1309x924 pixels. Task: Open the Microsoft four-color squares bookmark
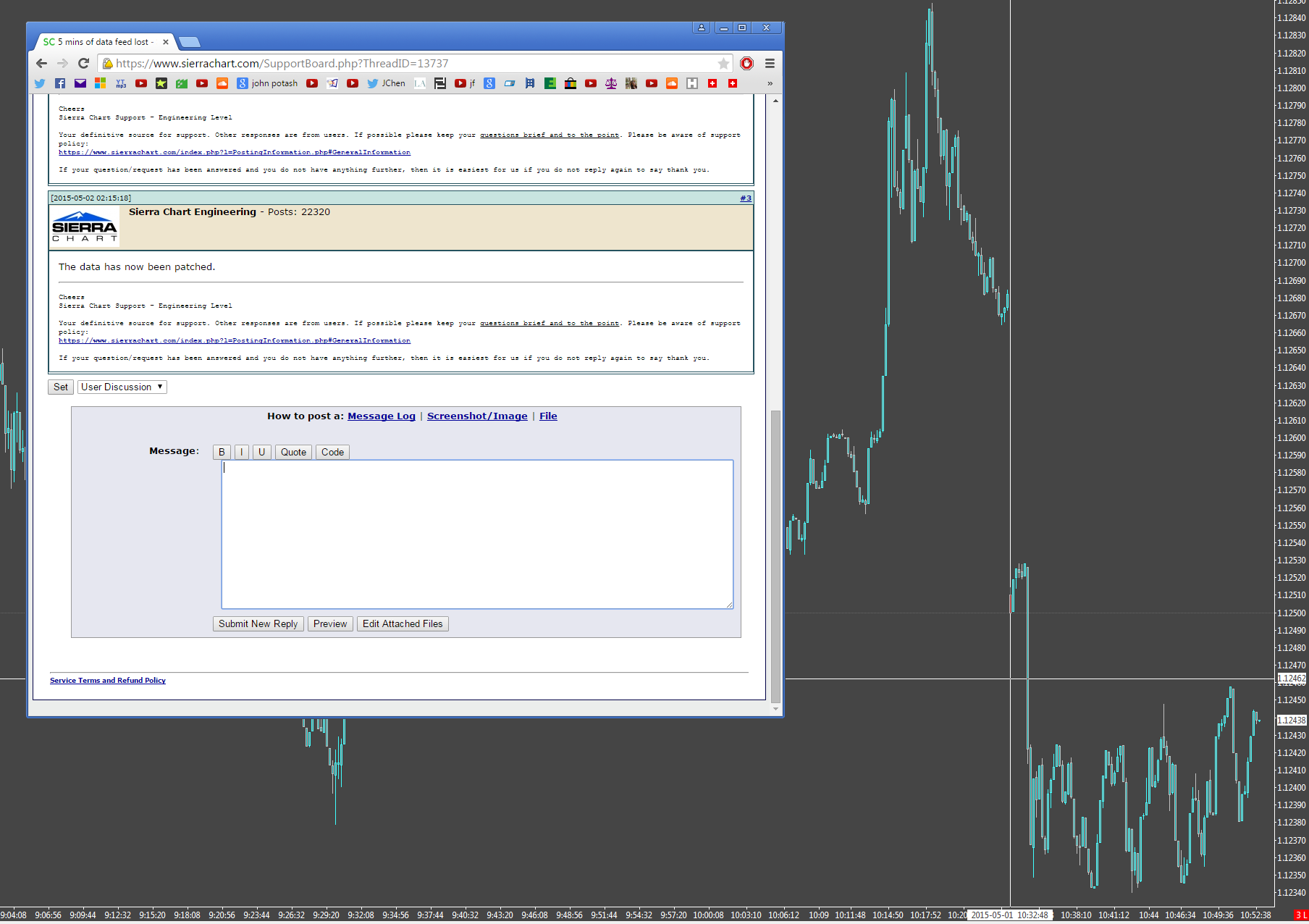pyautogui.click(x=100, y=83)
